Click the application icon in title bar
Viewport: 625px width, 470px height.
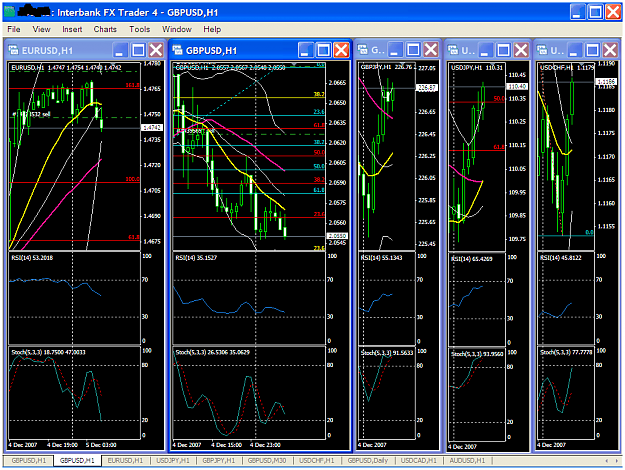coord(10,12)
